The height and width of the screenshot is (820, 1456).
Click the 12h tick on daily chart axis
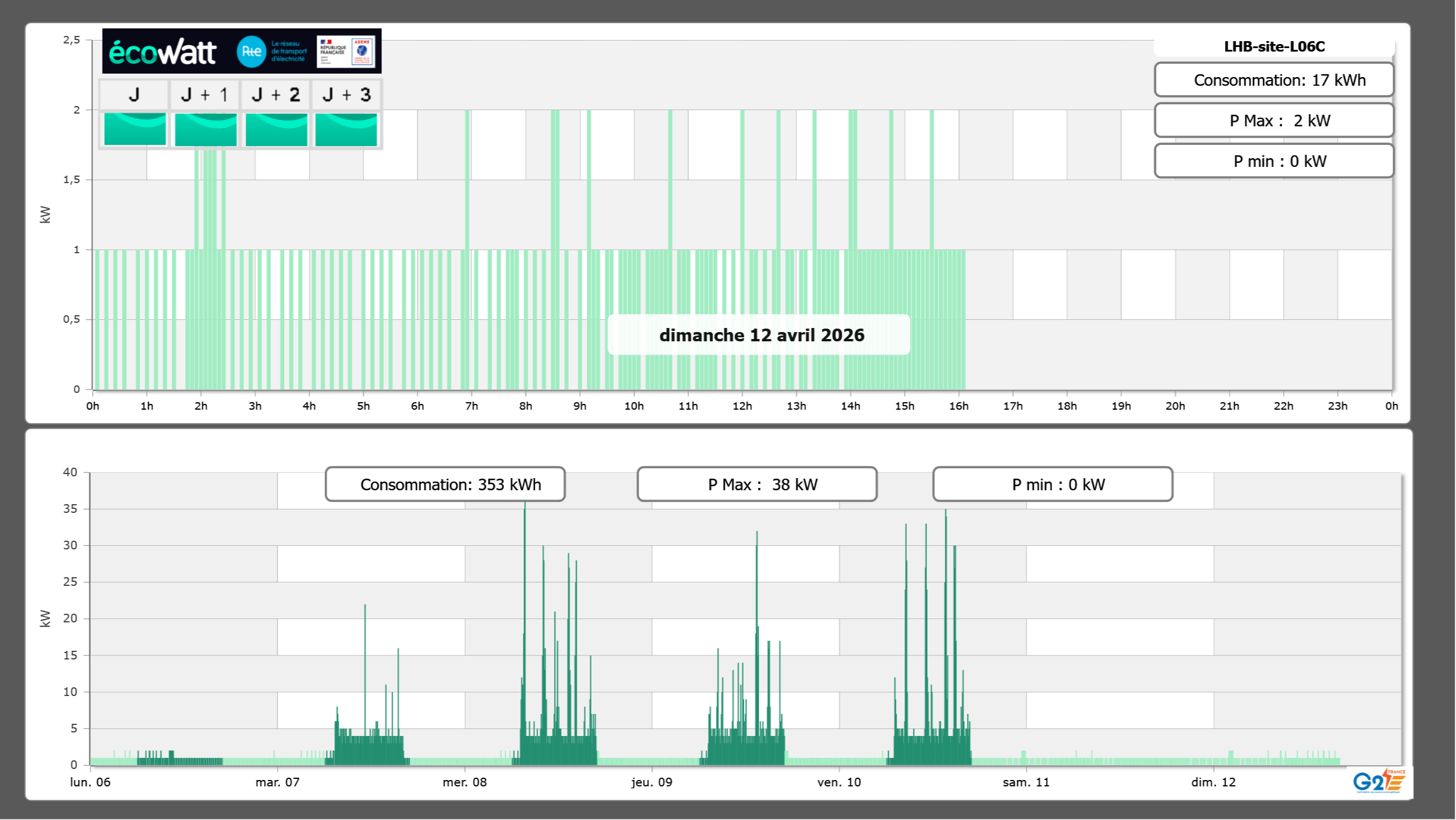tap(742, 406)
